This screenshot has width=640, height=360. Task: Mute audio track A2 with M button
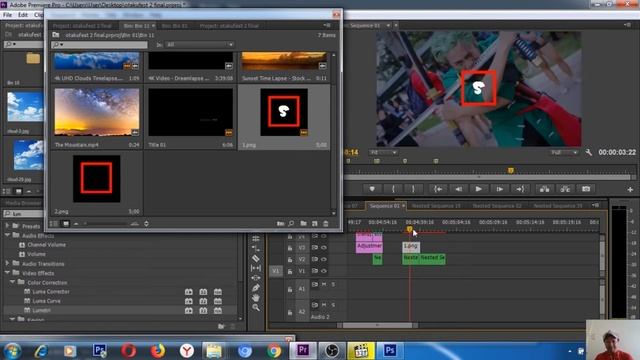pyautogui.click(x=324, y=304)
